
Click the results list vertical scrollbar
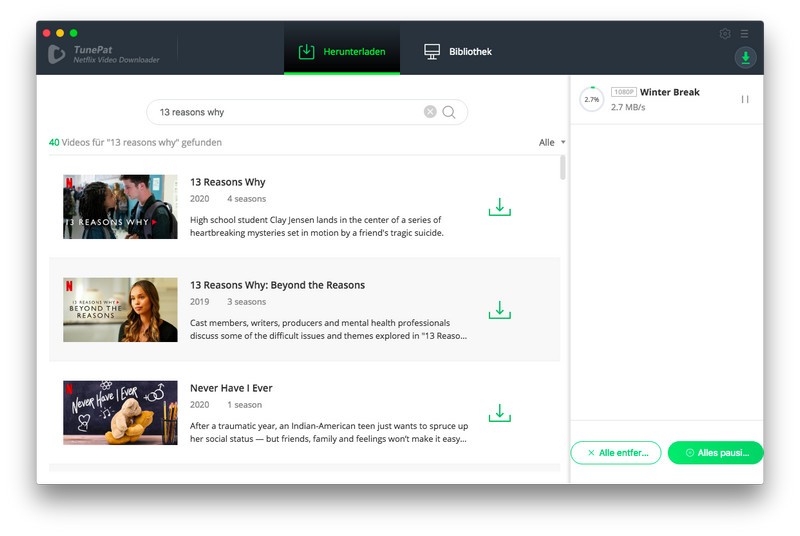click(563, 167)
